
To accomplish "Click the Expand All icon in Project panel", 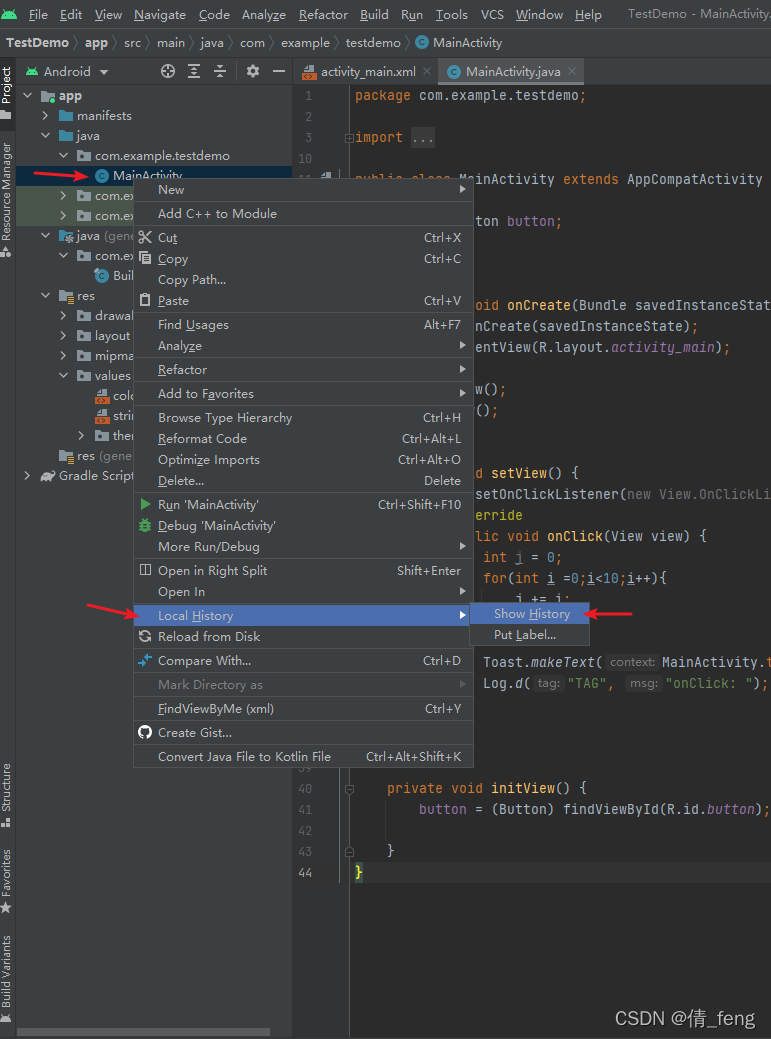I will click(x=194, y=72).
